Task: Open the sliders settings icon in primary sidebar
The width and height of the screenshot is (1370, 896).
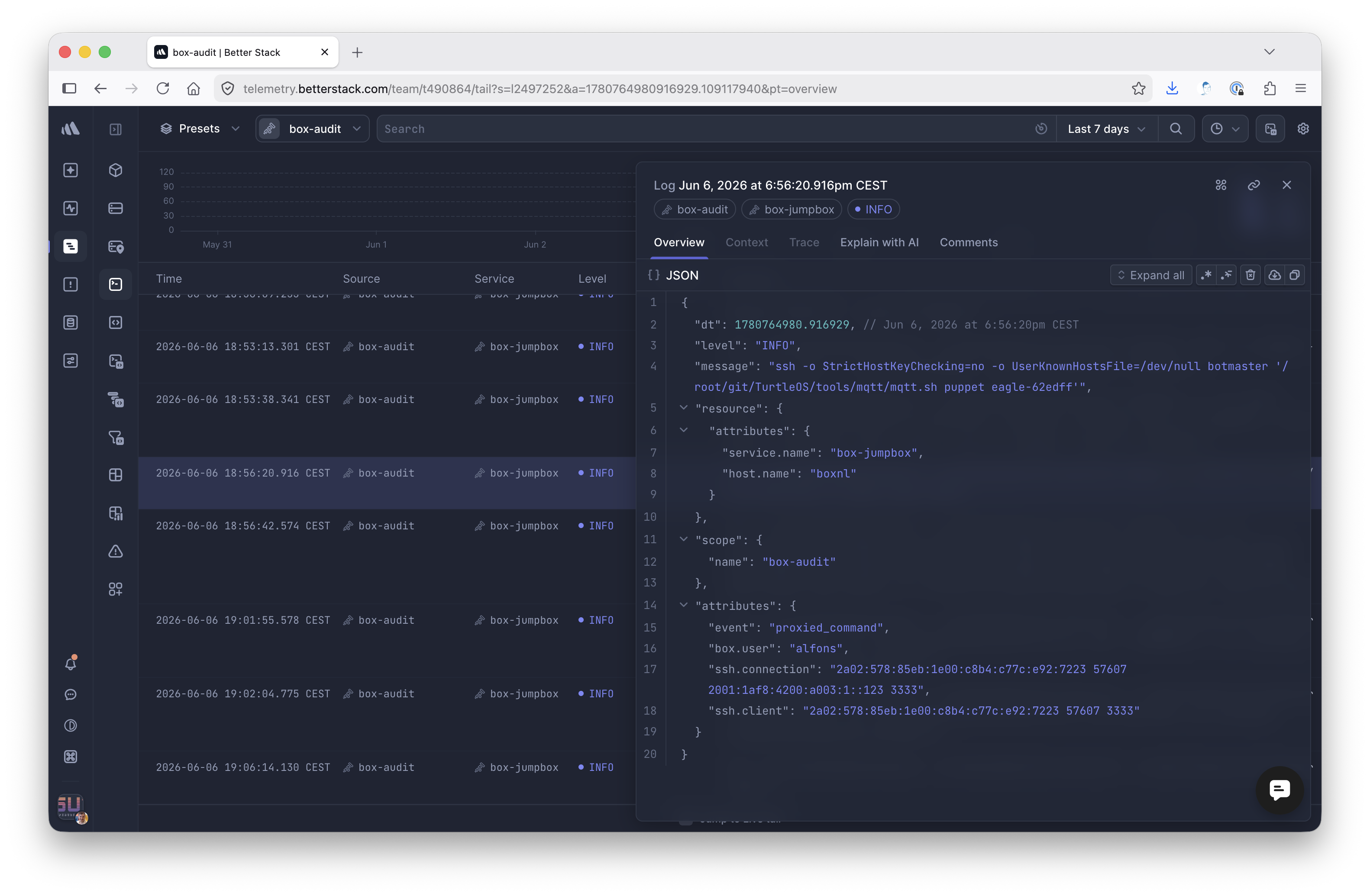Action: 70,361
